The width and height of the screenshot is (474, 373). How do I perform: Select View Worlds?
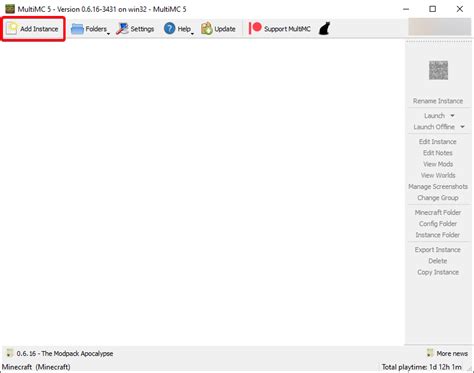click(438, 175)
